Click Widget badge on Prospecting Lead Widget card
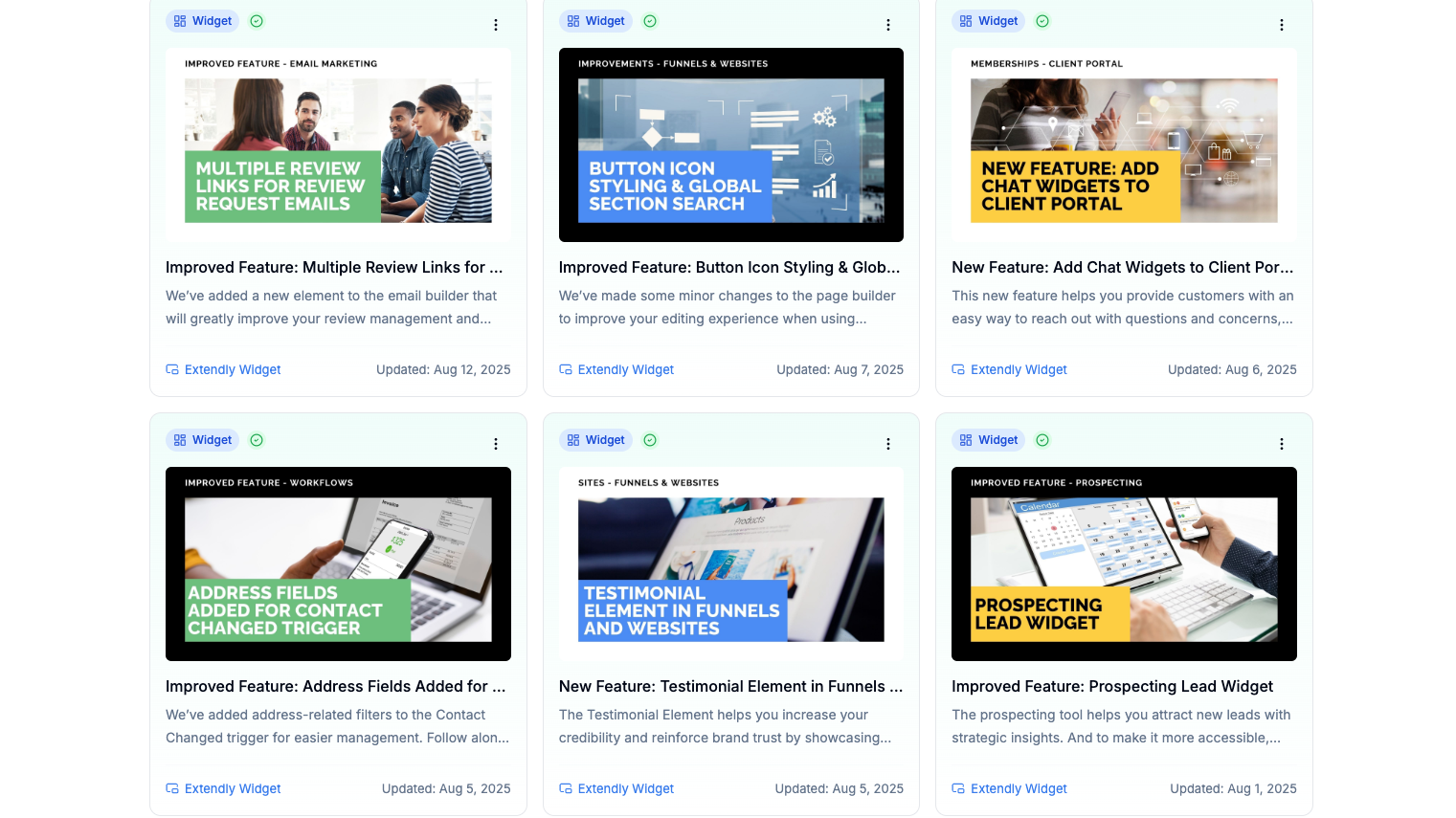Viewport: 1456px width, 818px height. [x=988, y=440]
